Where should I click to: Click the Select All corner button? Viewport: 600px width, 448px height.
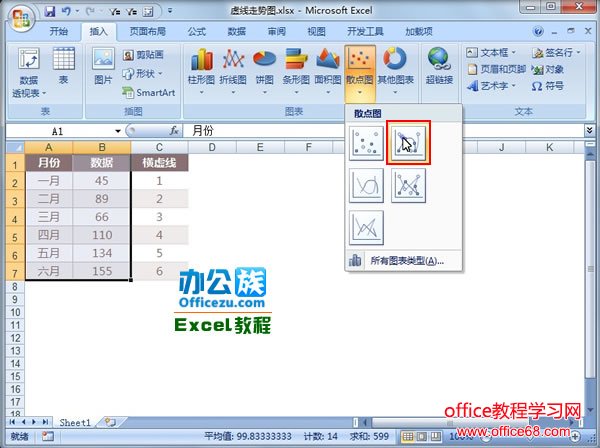pyautogui.click(x=15, y=147)
